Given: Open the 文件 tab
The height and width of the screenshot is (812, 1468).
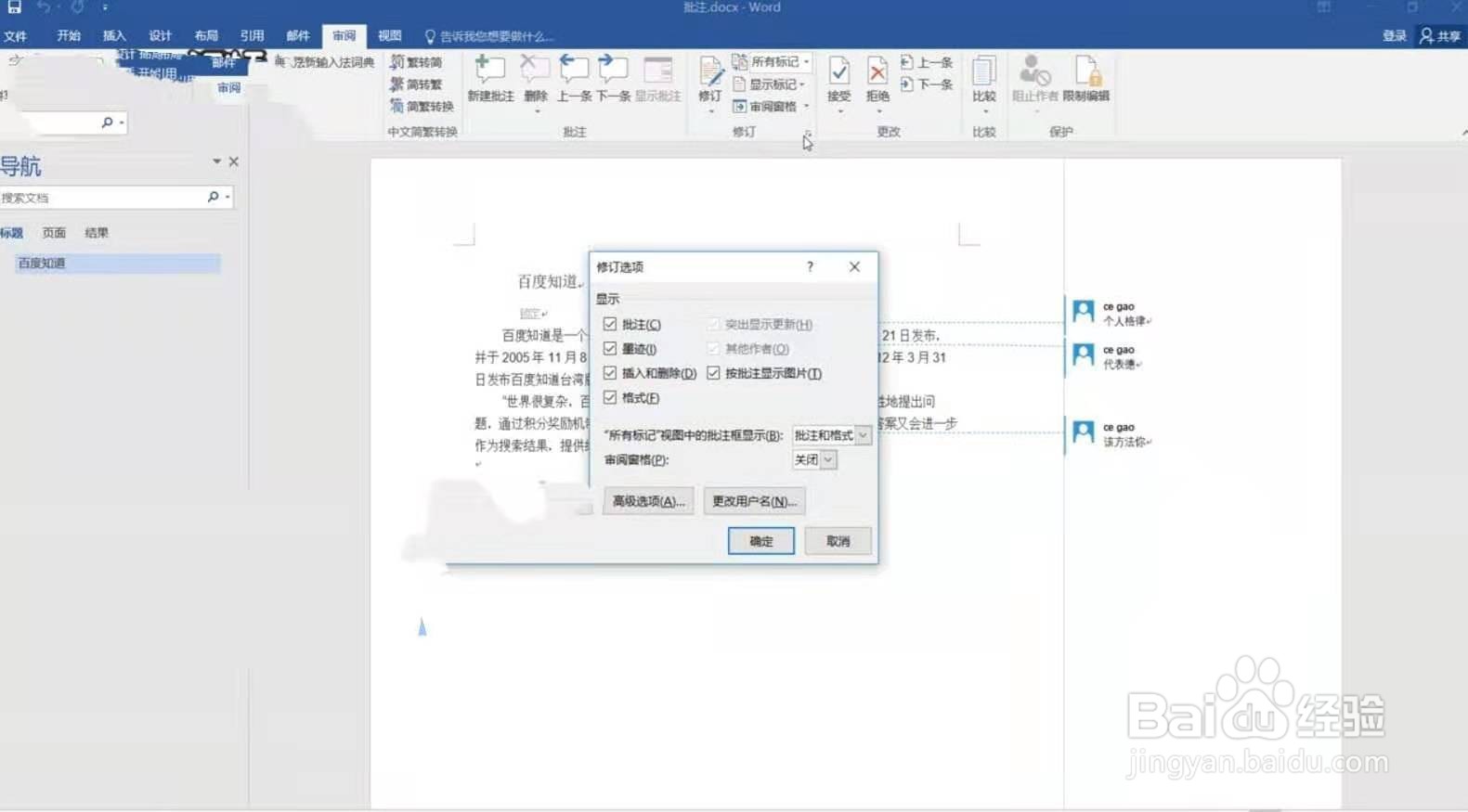Looking at the screenshot, I should [x=15, y=36].
